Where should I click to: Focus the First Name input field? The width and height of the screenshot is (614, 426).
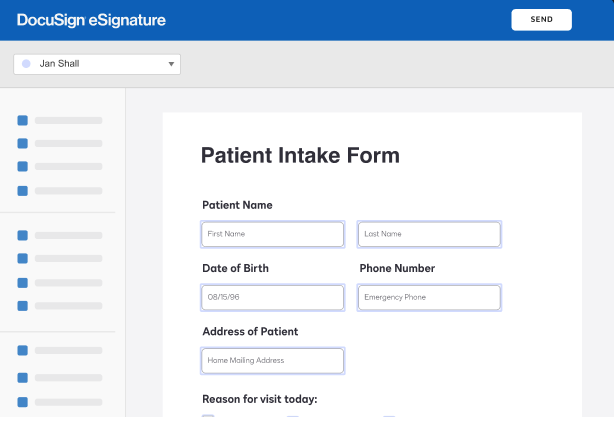point(273,234)
